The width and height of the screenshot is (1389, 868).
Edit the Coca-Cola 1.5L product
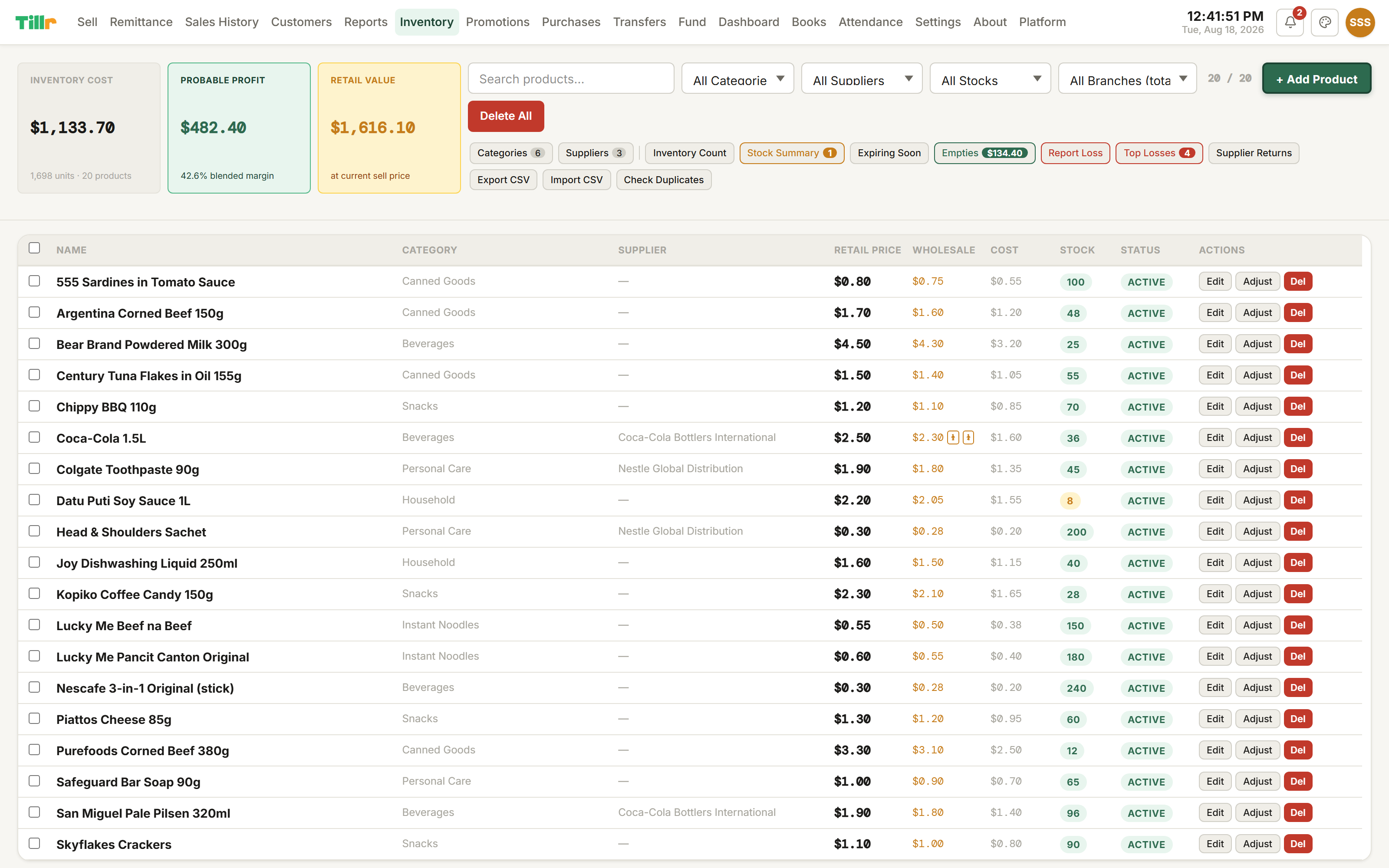click(x=1215, y=437)
